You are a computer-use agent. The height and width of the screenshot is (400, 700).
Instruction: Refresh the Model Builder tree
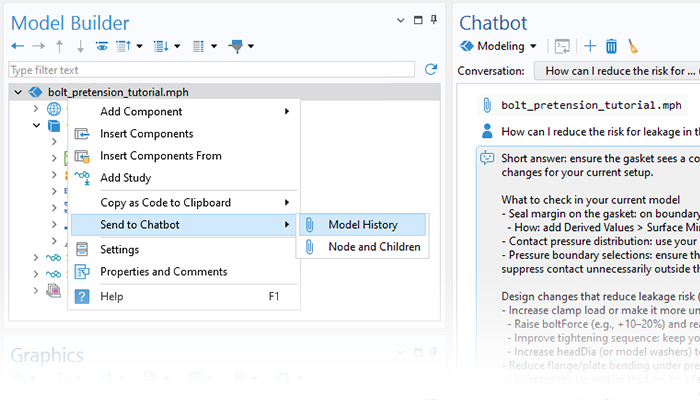pos(431,69)
